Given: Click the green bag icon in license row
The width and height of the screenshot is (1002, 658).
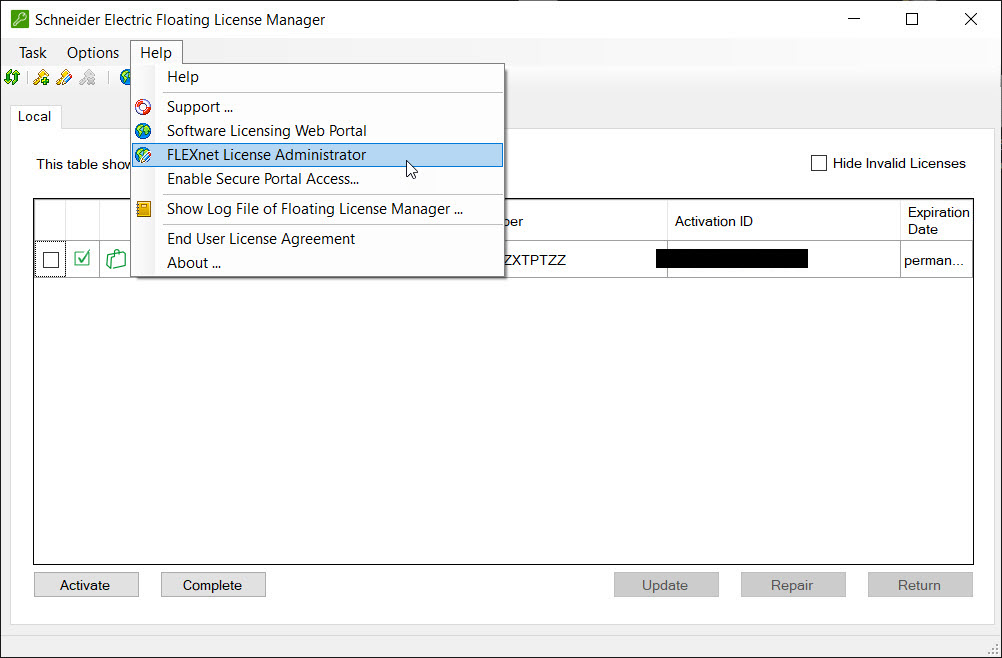Looking at the screenshot, I should [116, 259].
